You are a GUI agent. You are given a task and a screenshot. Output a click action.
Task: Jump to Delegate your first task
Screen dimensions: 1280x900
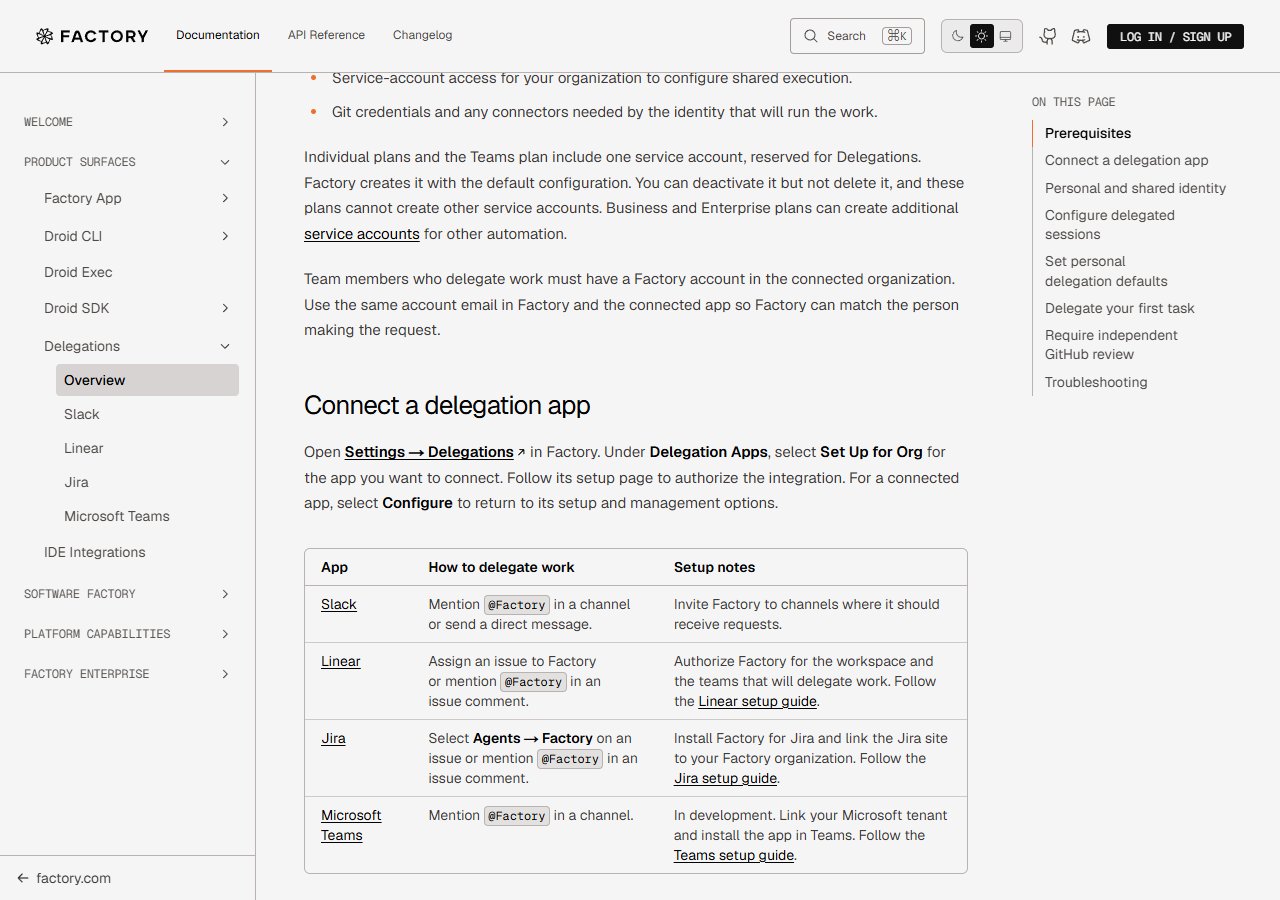point(1119,308)
